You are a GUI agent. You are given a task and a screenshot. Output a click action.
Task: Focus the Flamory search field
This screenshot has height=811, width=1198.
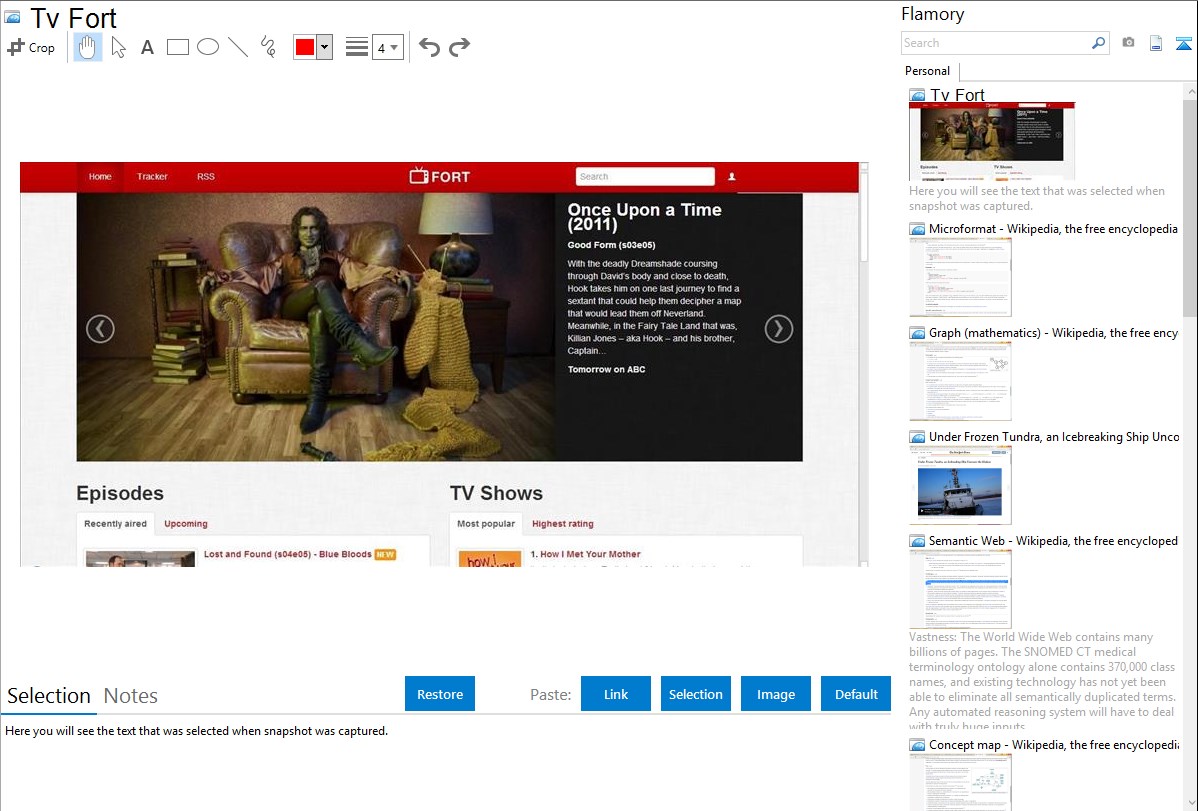pyautogui.click(x=995, y=43)
